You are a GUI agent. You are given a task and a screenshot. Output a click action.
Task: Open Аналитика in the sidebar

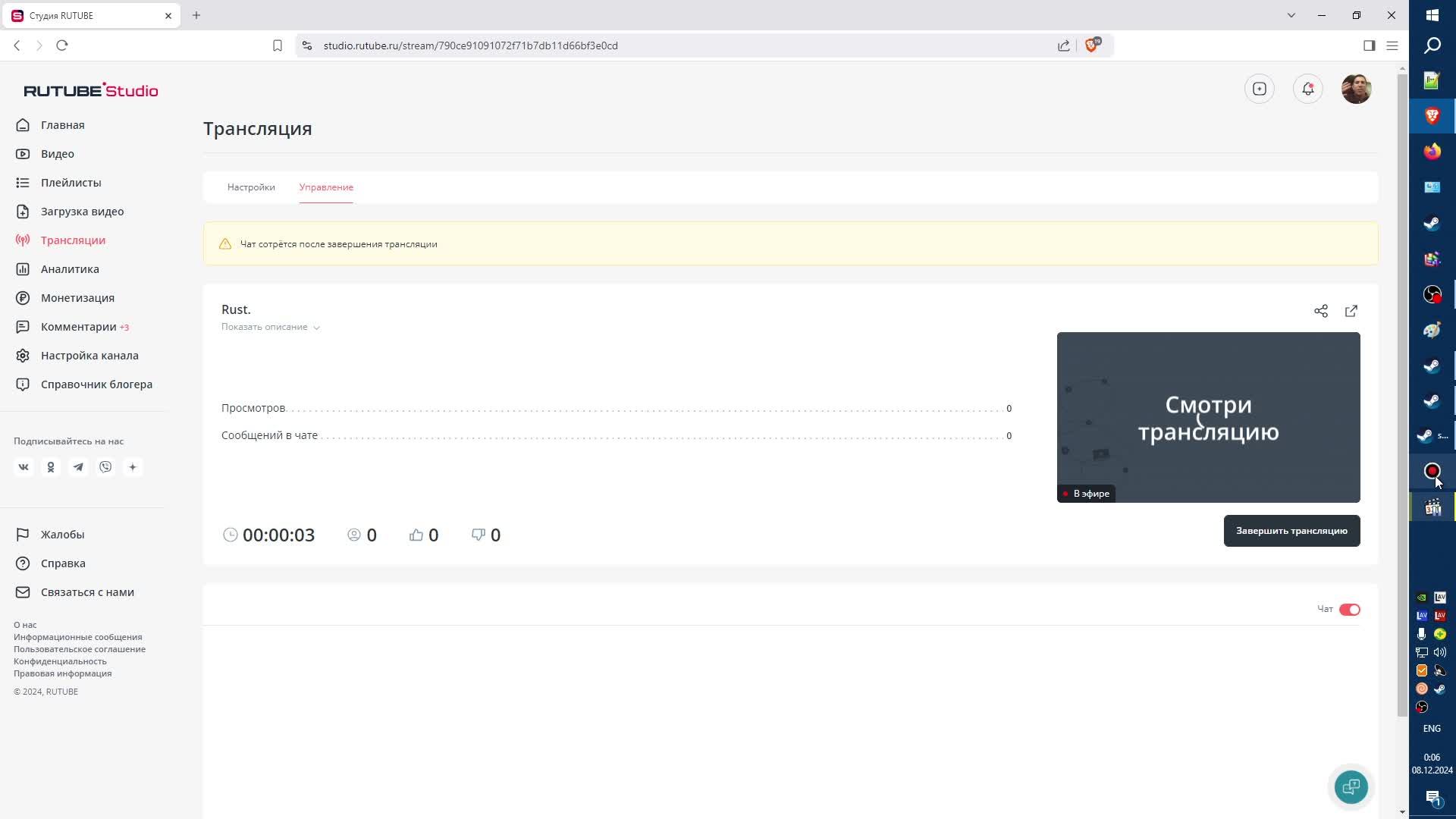tap(70, 269)
